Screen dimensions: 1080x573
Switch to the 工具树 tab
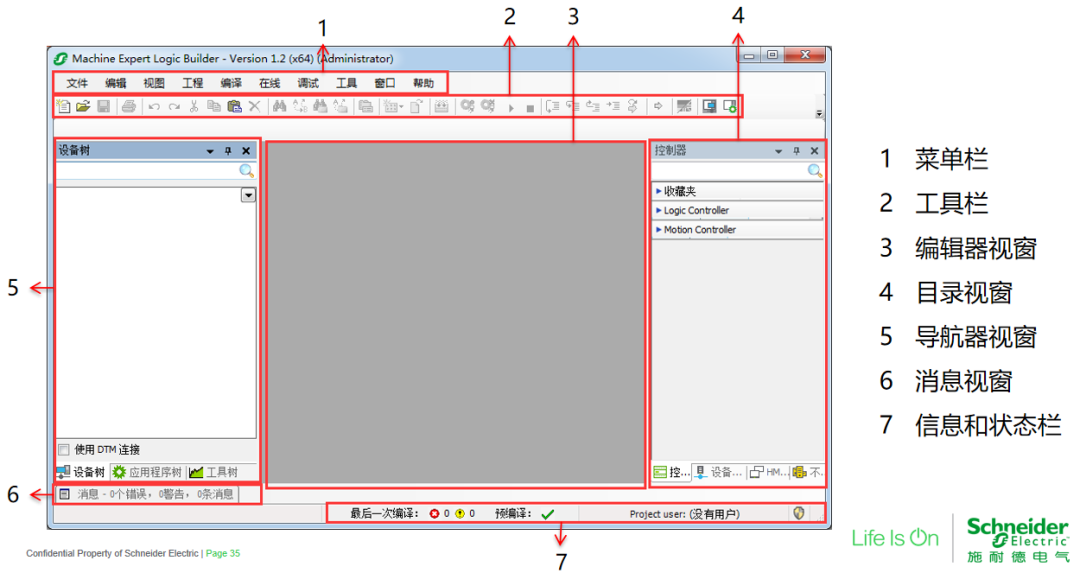(x=214, y=472)
